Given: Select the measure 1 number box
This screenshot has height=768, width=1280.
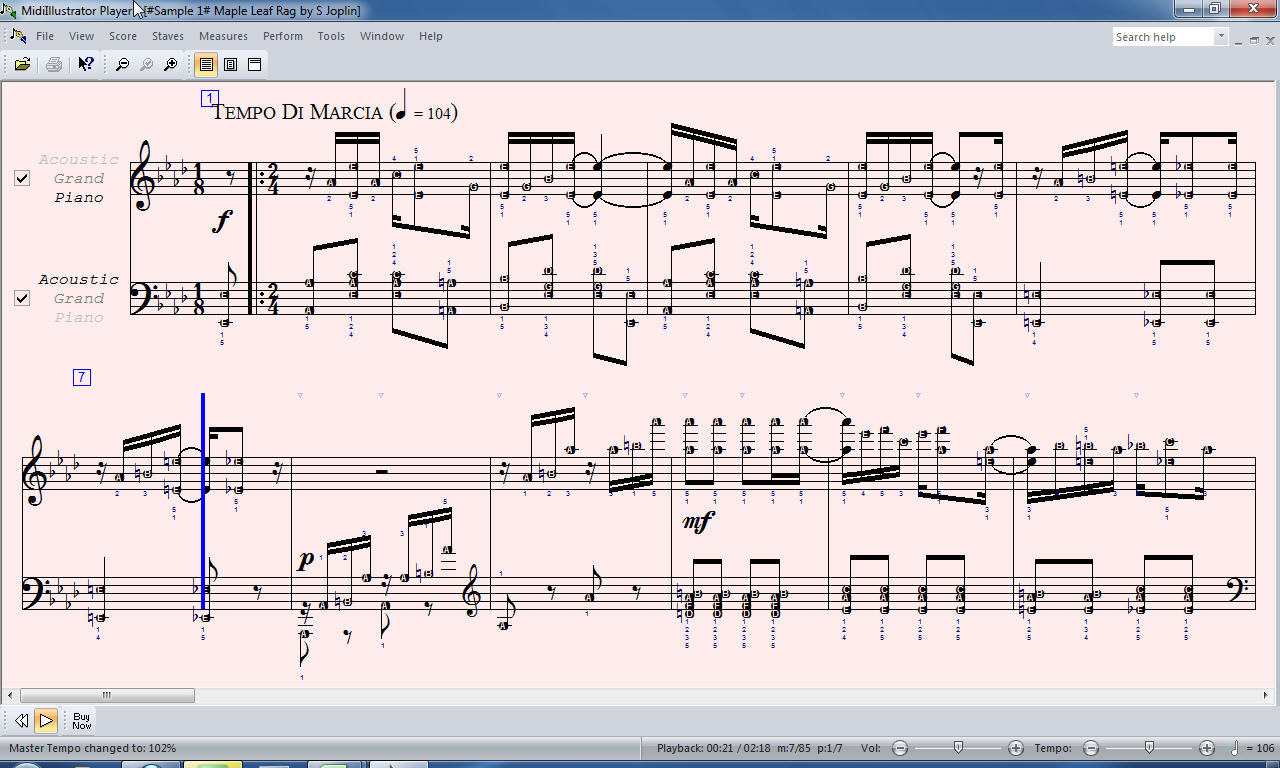Looking at the screenshot, I should 210,98.
